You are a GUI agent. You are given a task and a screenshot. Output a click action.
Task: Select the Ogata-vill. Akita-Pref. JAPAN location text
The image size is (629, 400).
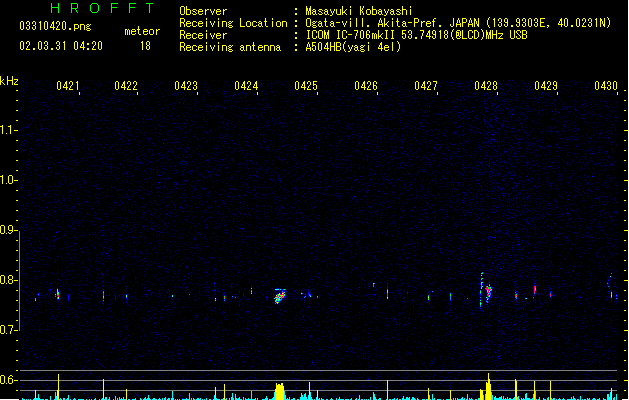pos(458,23)
